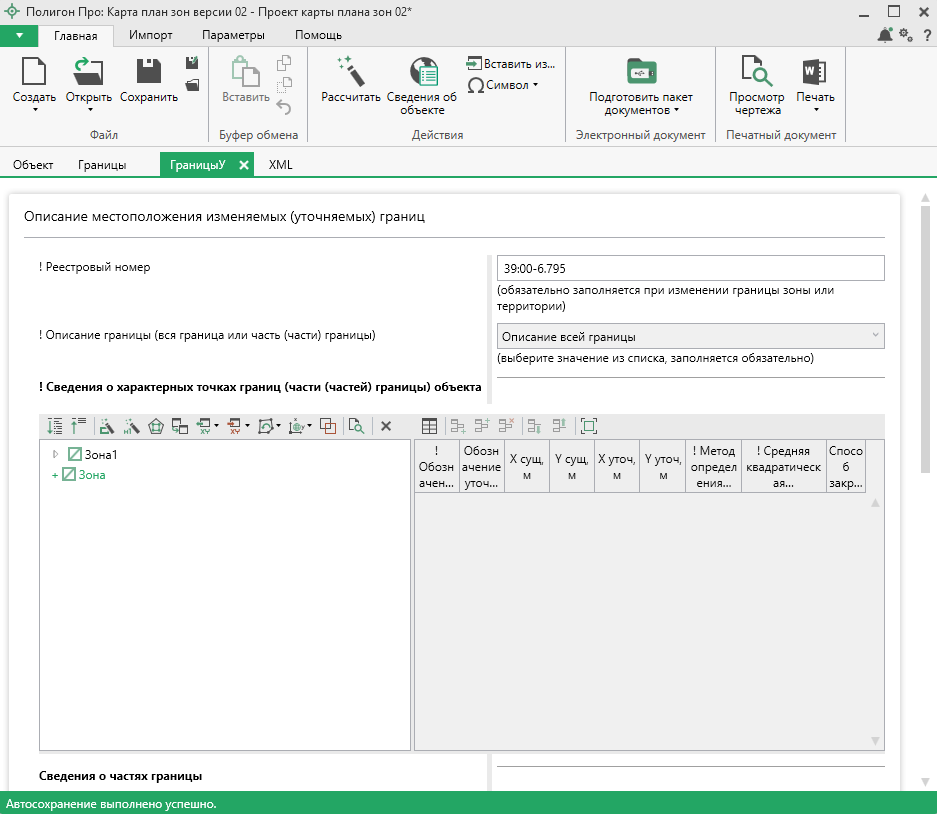
Task: Switch to the XML tab
Action: coord(281,165)
